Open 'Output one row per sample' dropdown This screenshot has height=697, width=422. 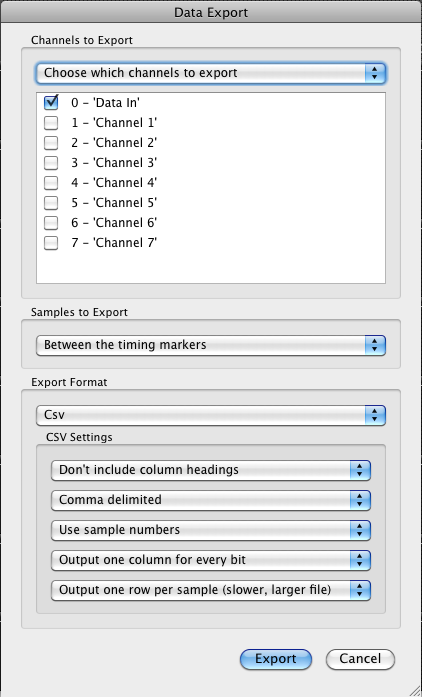211,590
